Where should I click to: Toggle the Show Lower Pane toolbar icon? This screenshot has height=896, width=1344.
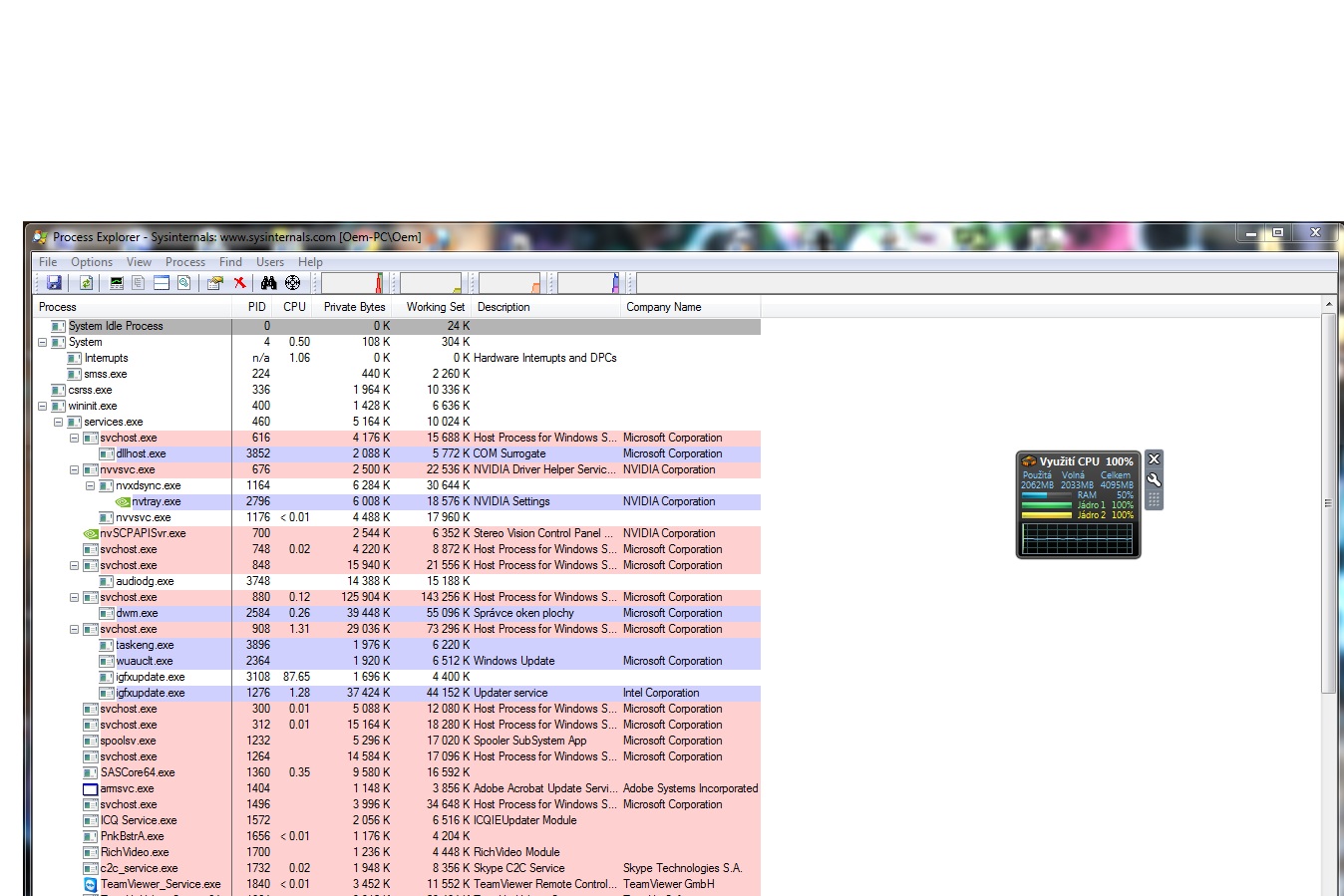(162, 283)
